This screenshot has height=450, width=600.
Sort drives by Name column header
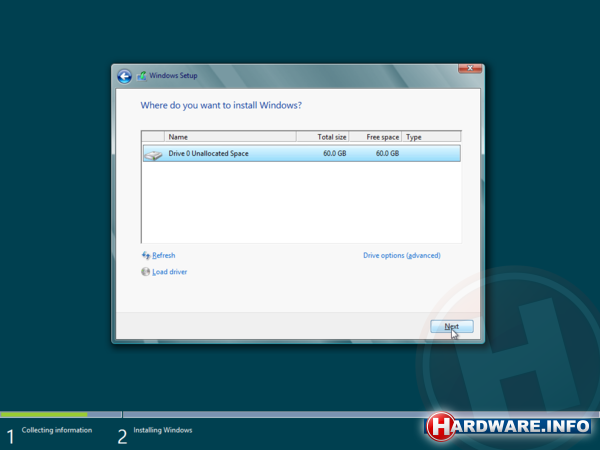[x=230, y=137]
